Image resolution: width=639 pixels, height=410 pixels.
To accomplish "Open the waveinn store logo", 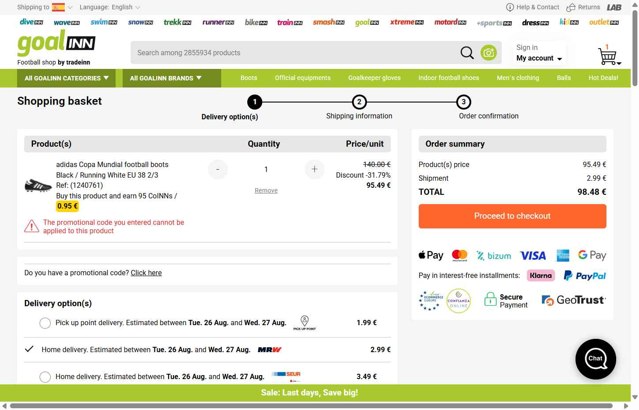I will 67,22.
